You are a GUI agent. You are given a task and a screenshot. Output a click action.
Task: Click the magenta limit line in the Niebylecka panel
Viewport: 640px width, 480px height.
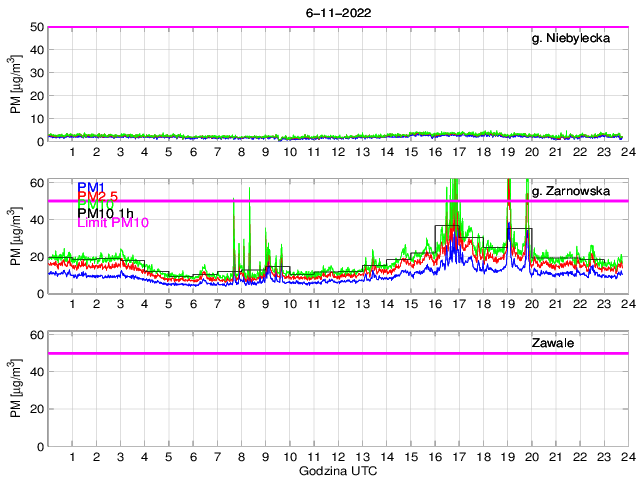tap(300, 27)
